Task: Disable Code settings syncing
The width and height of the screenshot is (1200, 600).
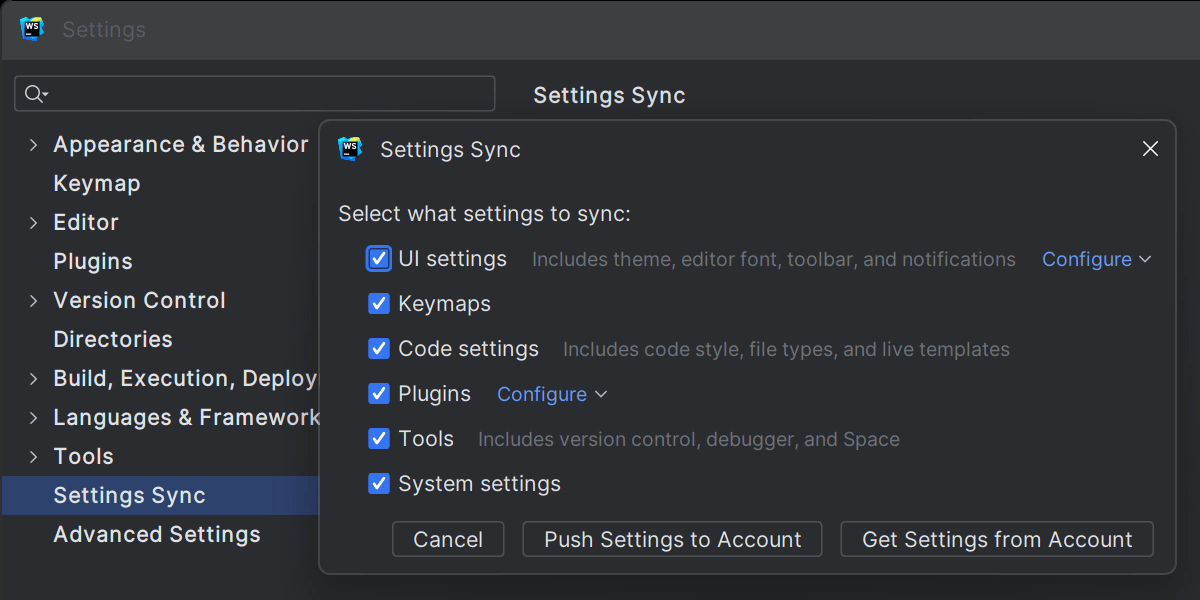Action: tap(379, 349)
